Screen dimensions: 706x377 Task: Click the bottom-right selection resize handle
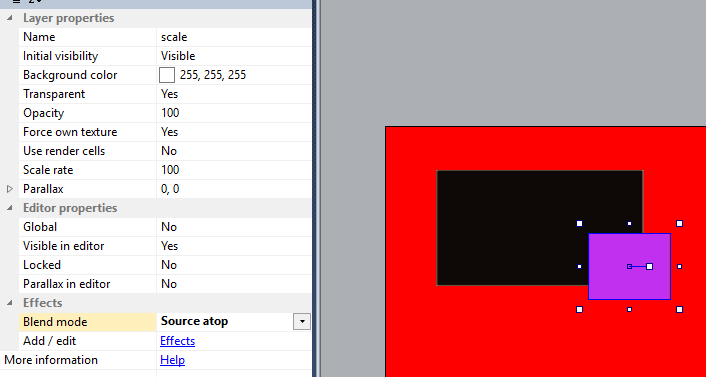click(679, 309)
